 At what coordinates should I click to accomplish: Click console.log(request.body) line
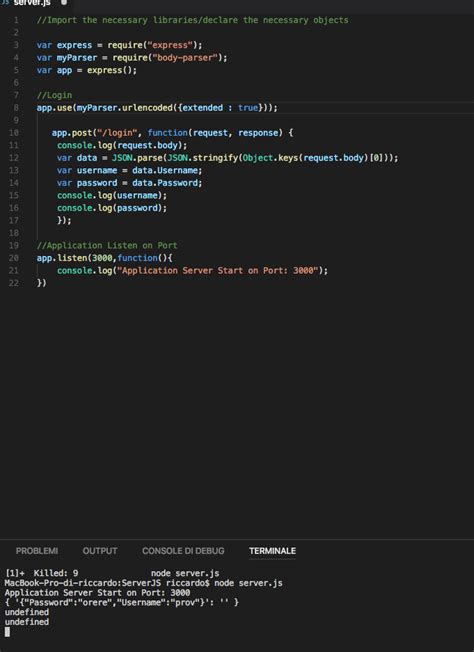(122, 145)
